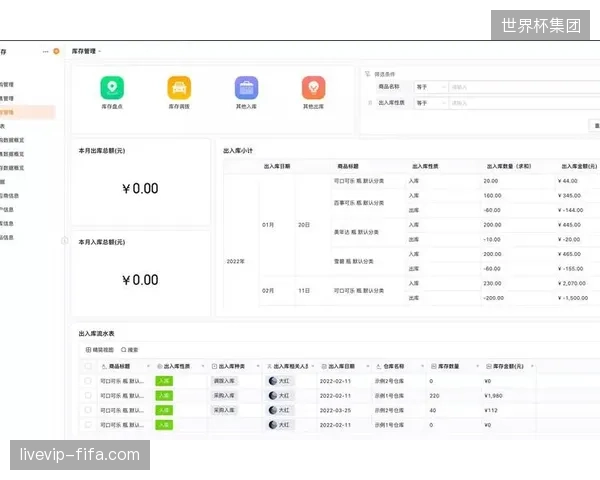Viewport: 600px width, 480px height.
Task: Click the three-dots more icon in sidebar header
Action: click(46, 51)
